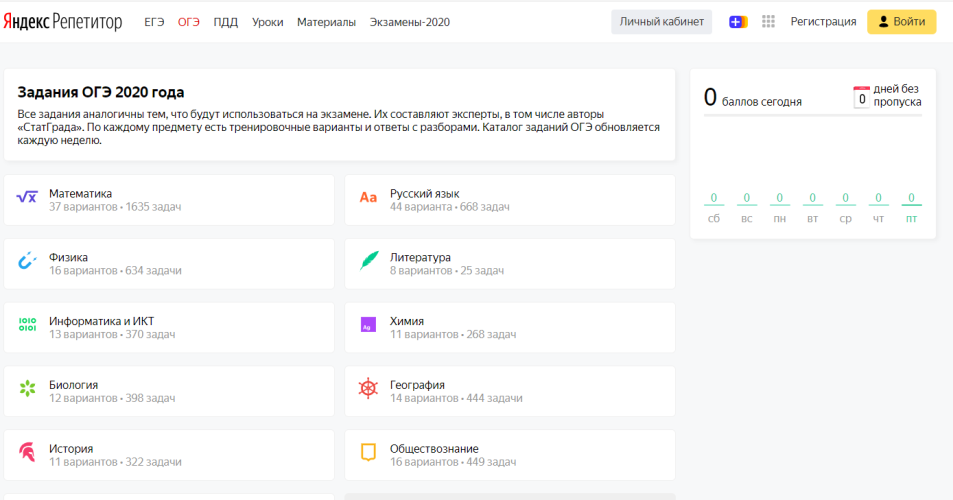Screen dimensions: 953x500
Task: Click the red helmet icon for История
Action: click(27, 452)
